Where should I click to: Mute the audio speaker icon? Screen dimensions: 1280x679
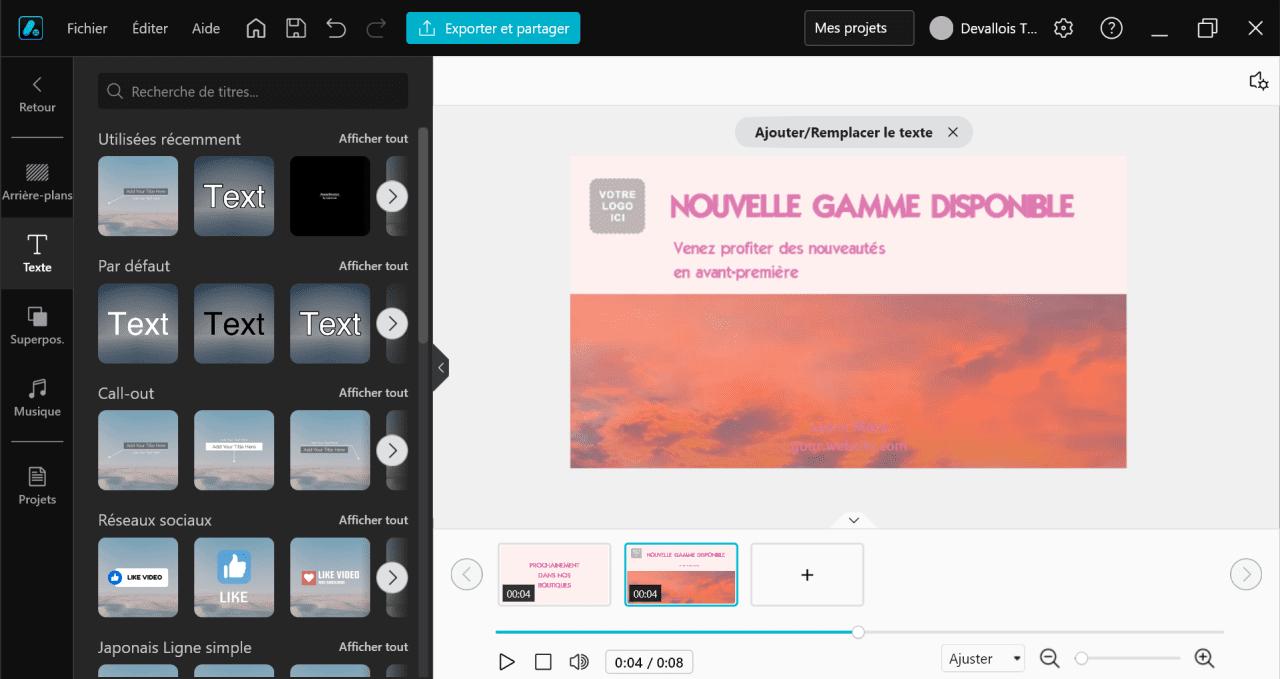579,661
